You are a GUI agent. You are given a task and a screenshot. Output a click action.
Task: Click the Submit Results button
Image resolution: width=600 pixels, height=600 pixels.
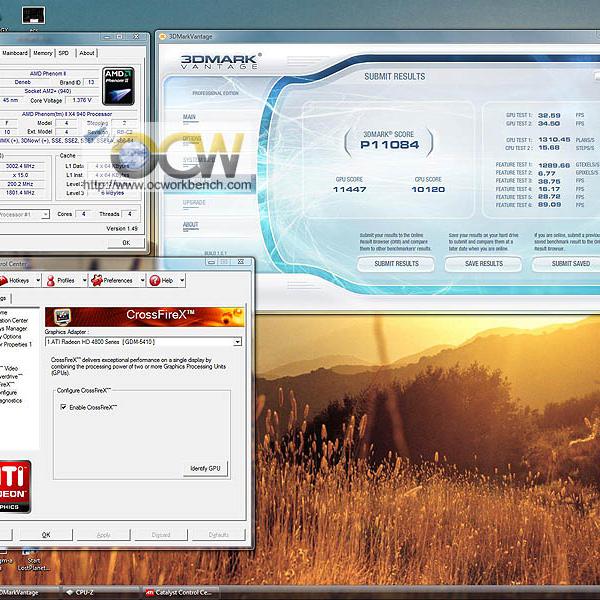pyautogui.click(x=396, y=264)
